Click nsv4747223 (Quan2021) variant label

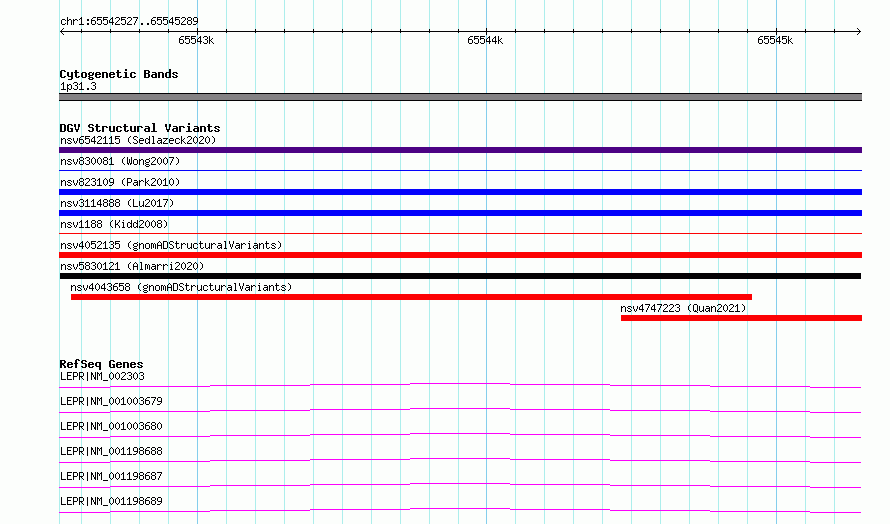tap(683, 308)
